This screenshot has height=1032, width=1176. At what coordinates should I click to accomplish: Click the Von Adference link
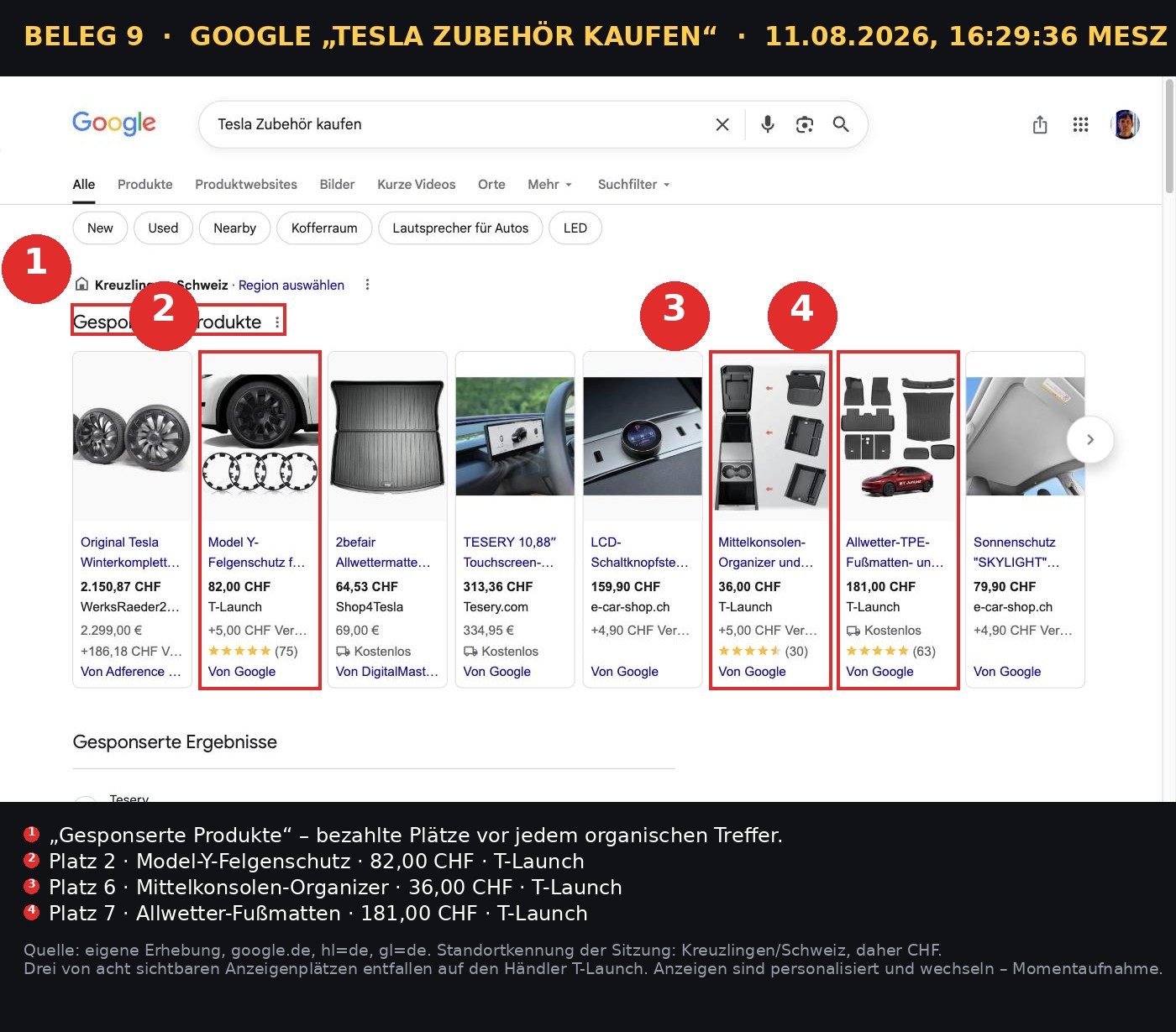click(130, 672)
